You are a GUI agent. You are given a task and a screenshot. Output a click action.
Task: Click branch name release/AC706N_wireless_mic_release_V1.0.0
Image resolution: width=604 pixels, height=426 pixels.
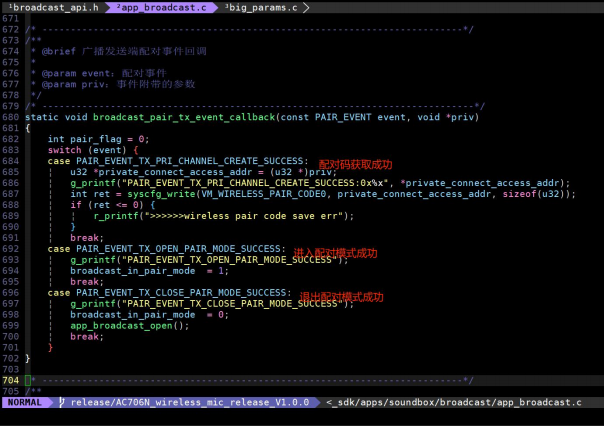pos(190,402)
